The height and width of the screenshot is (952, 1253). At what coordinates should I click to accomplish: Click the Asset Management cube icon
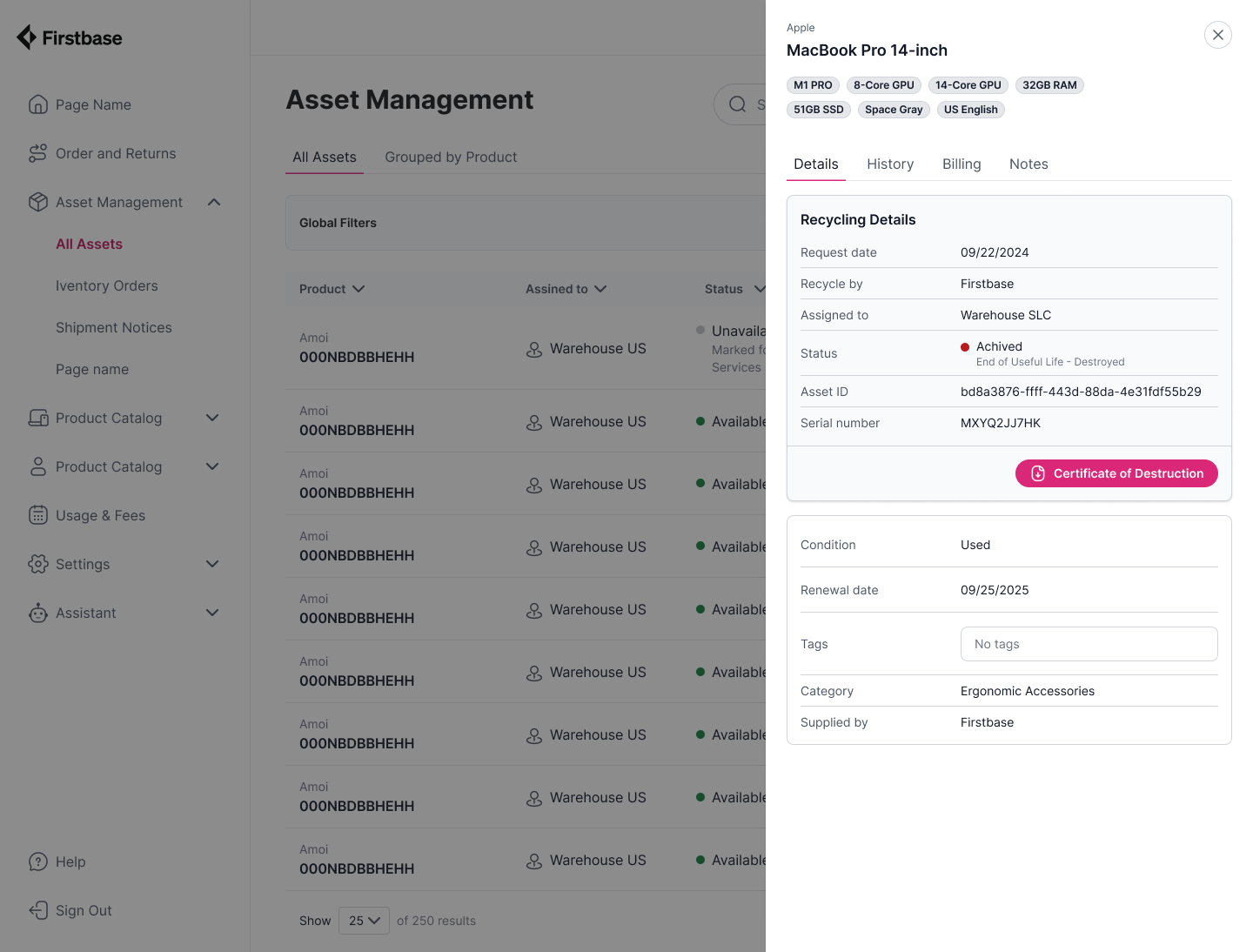pyautogui.click(x=38, y=202)
